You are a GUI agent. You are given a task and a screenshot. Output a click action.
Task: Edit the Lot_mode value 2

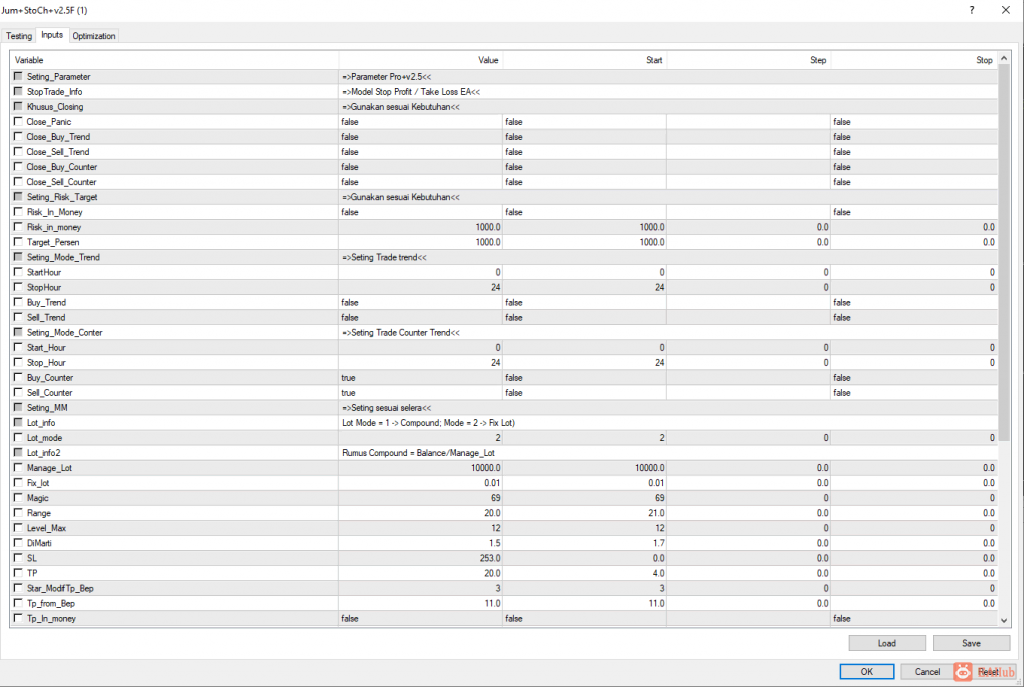[x=421, y=438]
